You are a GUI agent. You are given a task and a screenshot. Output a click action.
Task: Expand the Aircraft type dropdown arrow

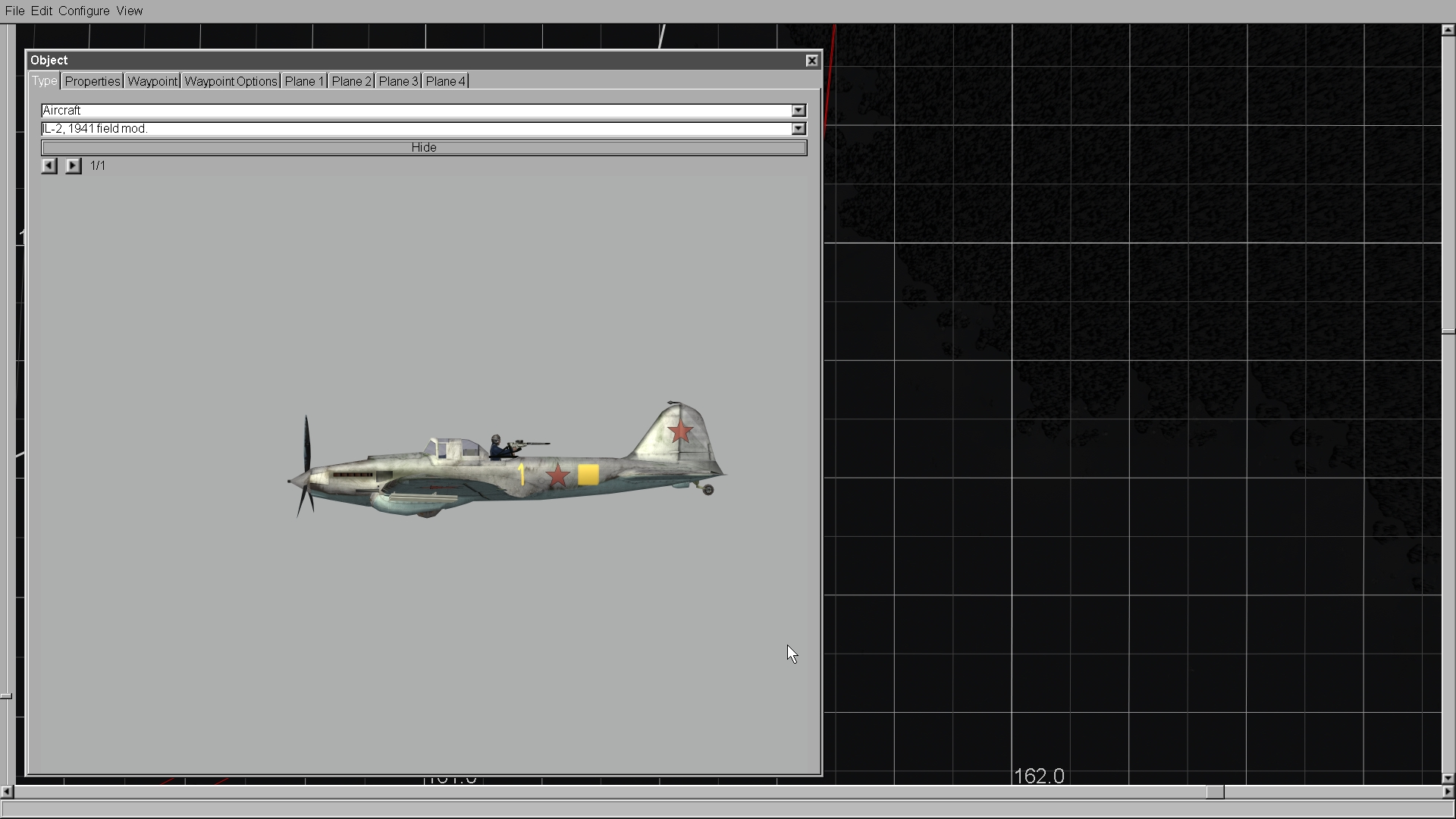point(798,111)
